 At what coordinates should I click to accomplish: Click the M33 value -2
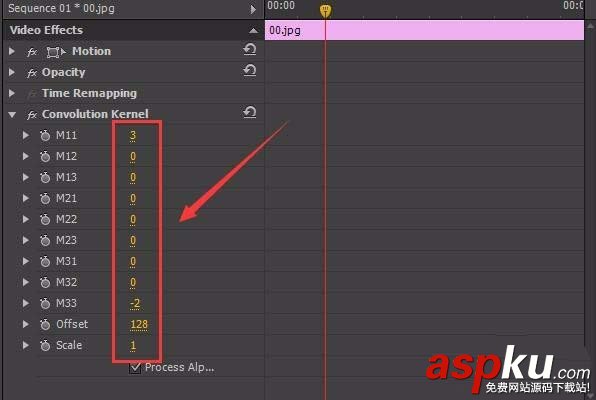135,303
